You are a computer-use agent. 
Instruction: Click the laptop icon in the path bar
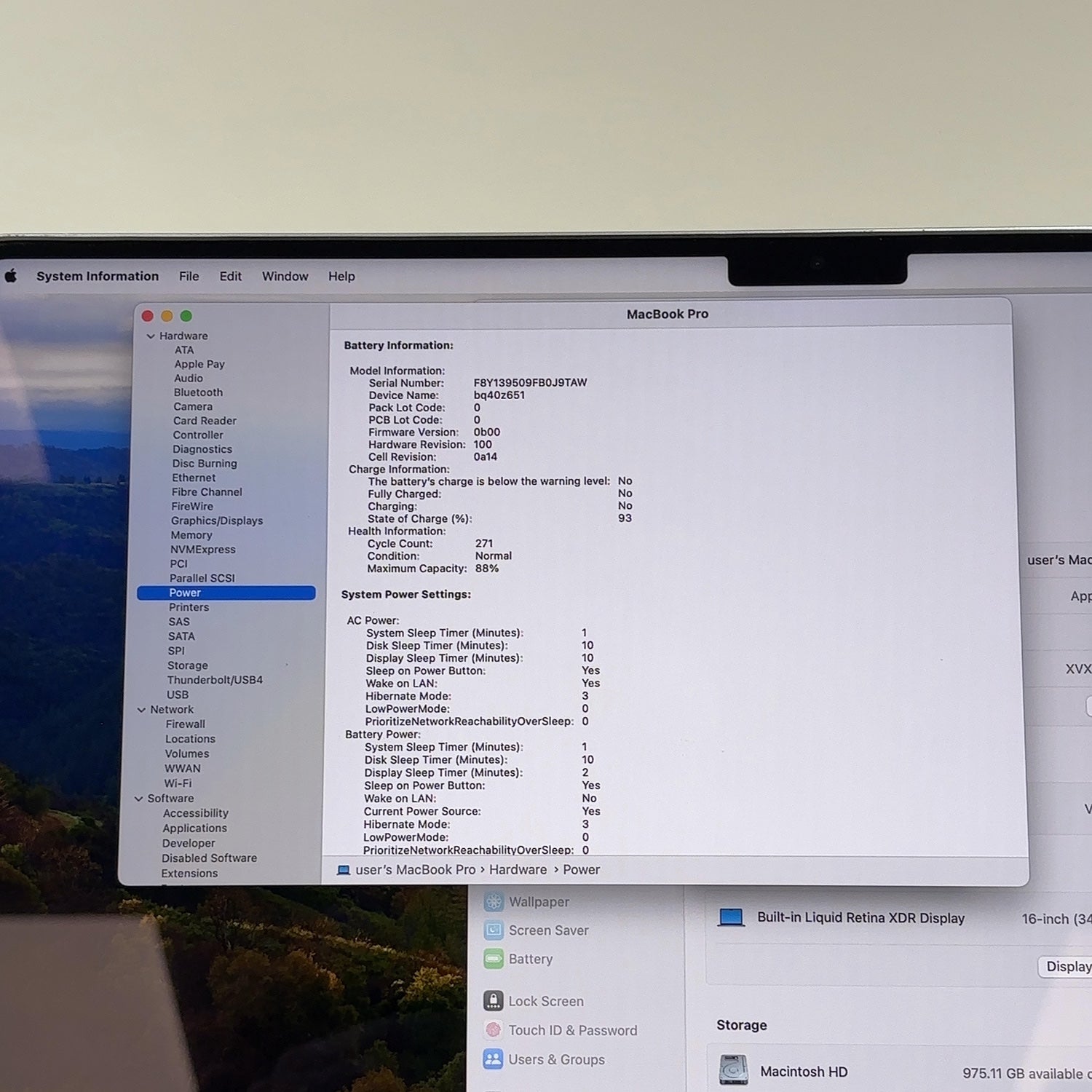click(344, 870)
